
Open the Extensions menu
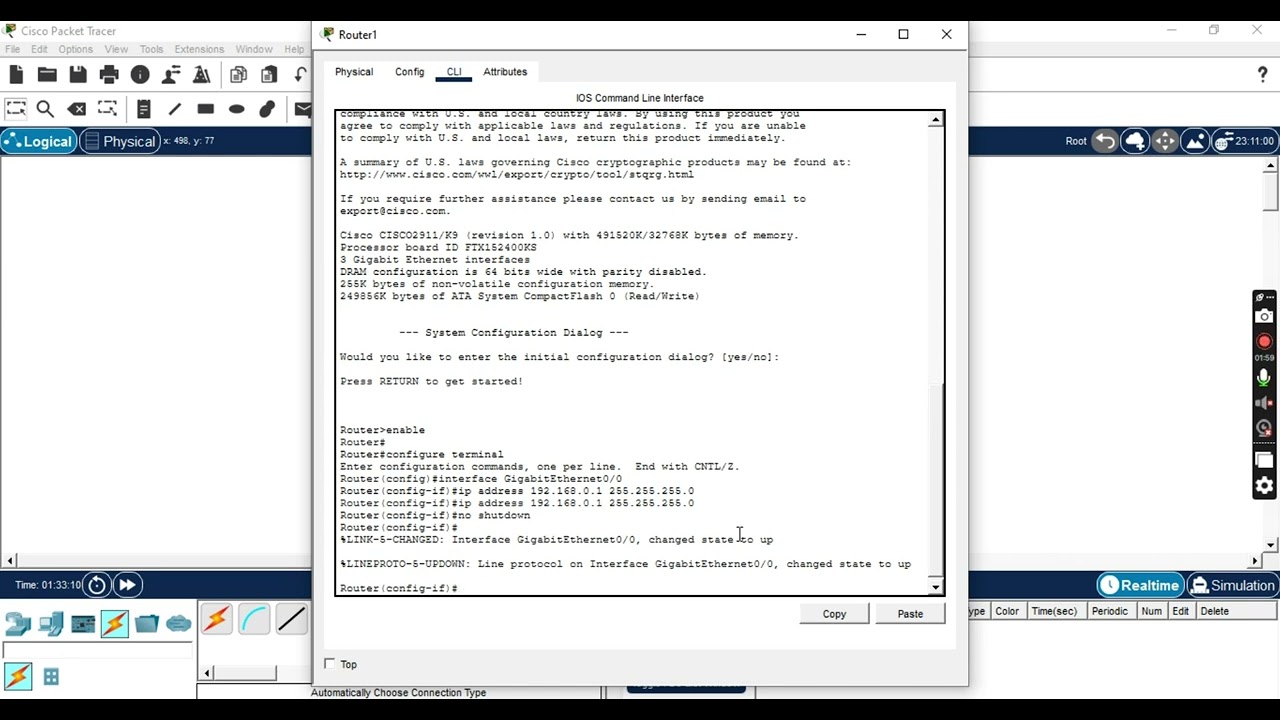point(199,49)
